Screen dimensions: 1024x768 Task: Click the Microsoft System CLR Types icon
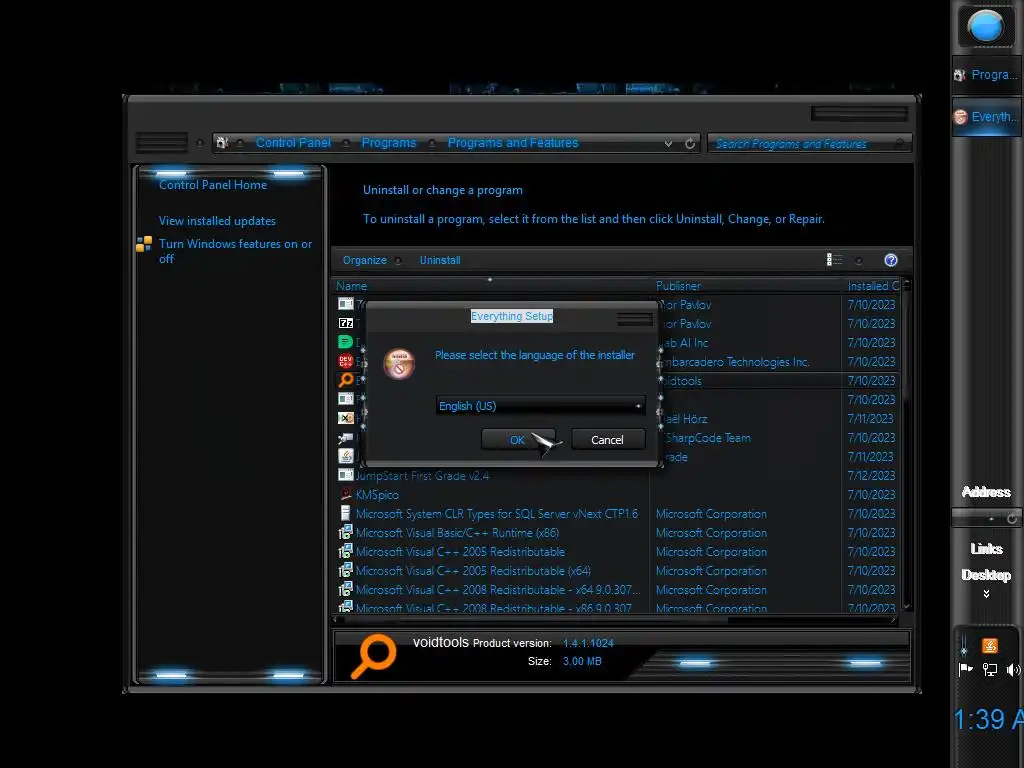[345, 513]
